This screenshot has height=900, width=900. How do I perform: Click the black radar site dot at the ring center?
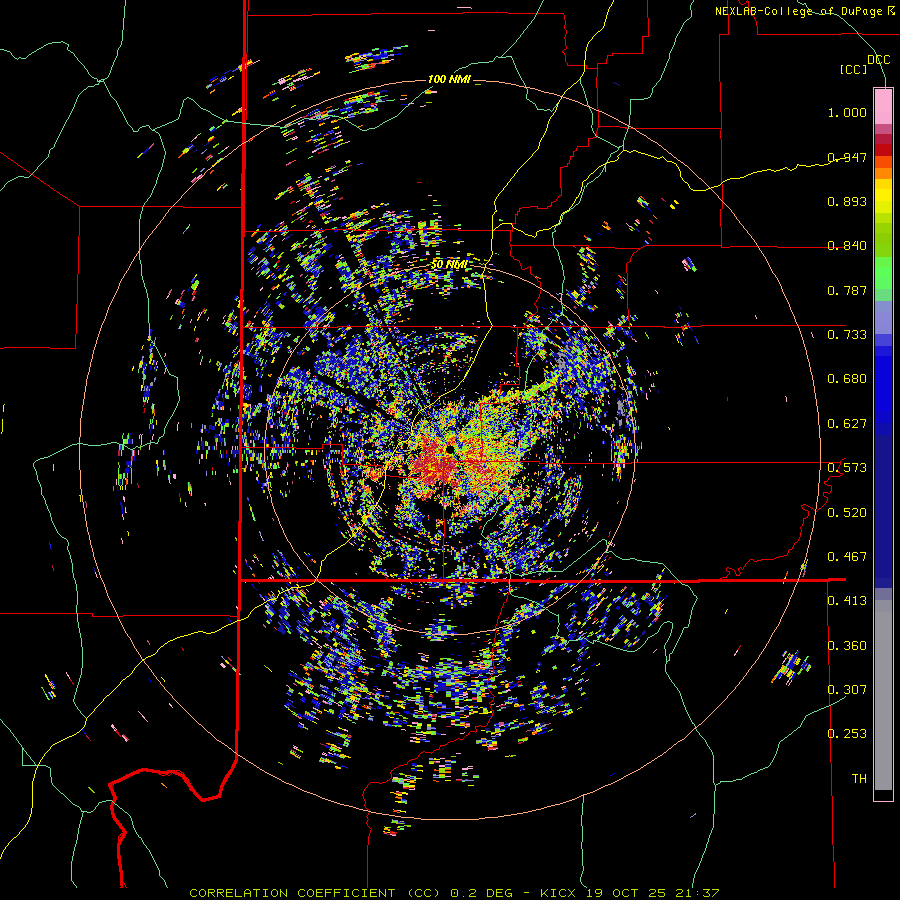point(449,449)
